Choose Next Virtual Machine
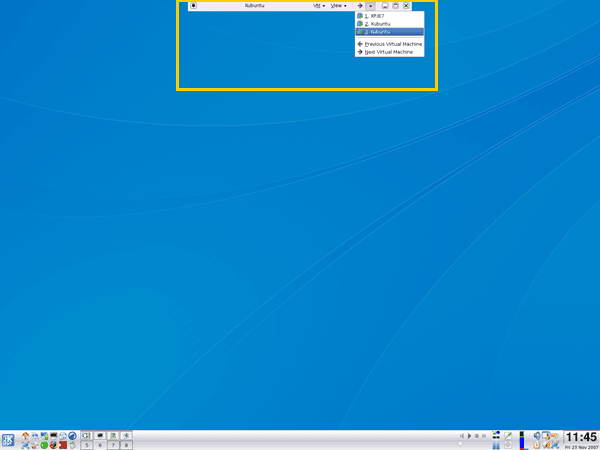 click(x=390, y=52)
